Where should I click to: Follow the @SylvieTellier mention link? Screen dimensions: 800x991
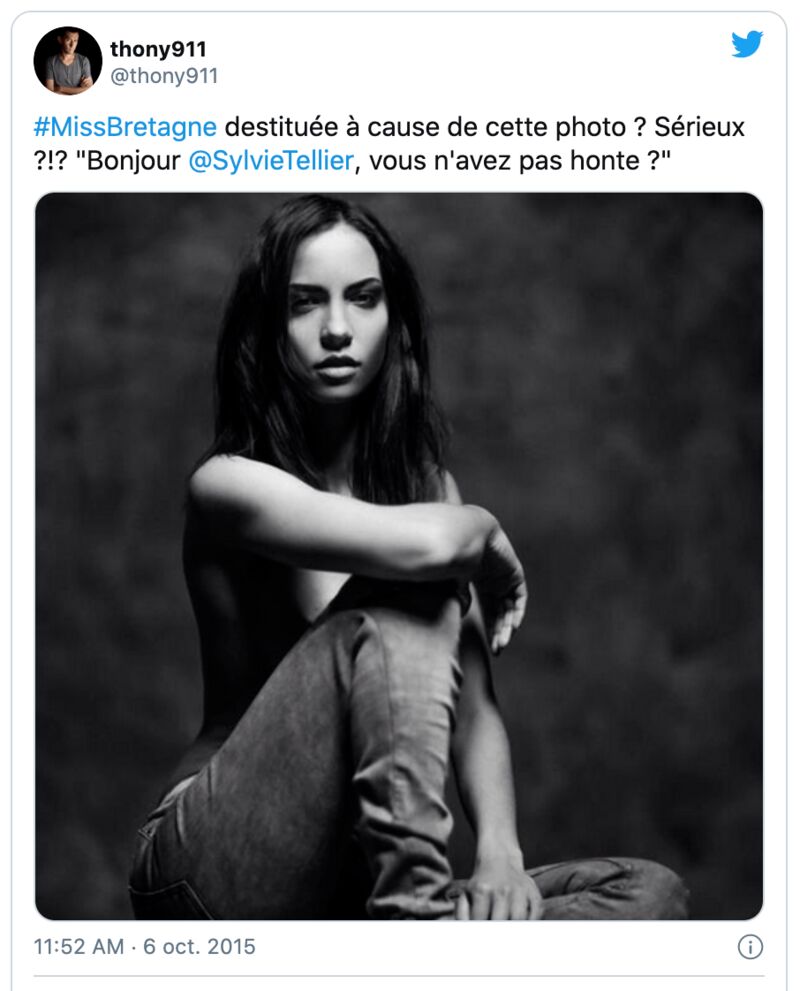pos(271,161)
